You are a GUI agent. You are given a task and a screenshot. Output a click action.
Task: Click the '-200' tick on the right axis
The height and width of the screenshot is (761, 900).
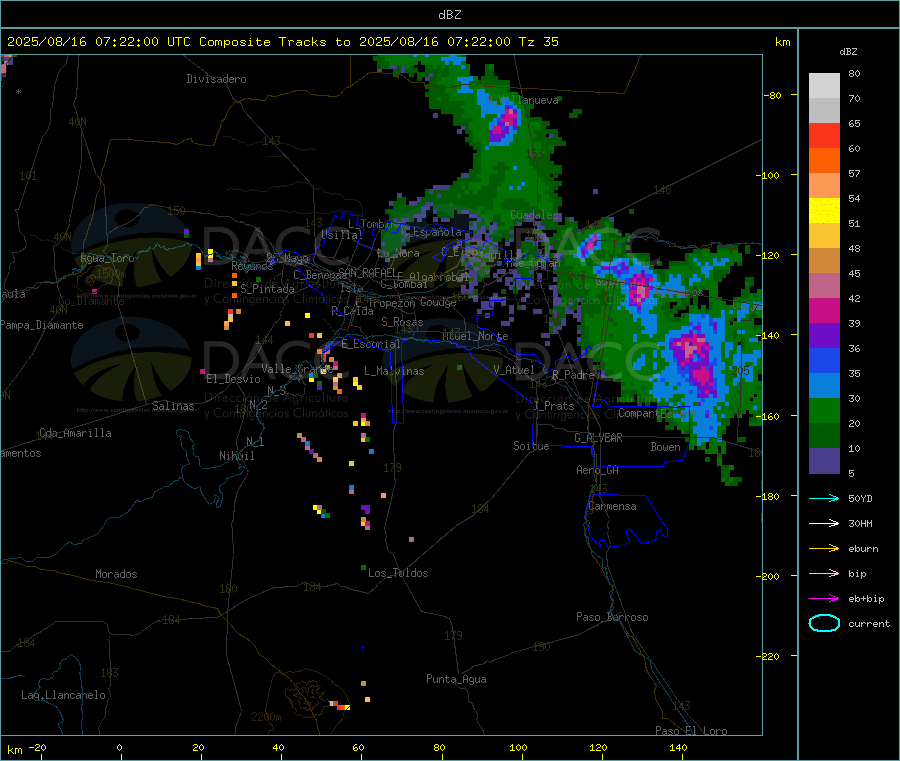coord(770,576)
